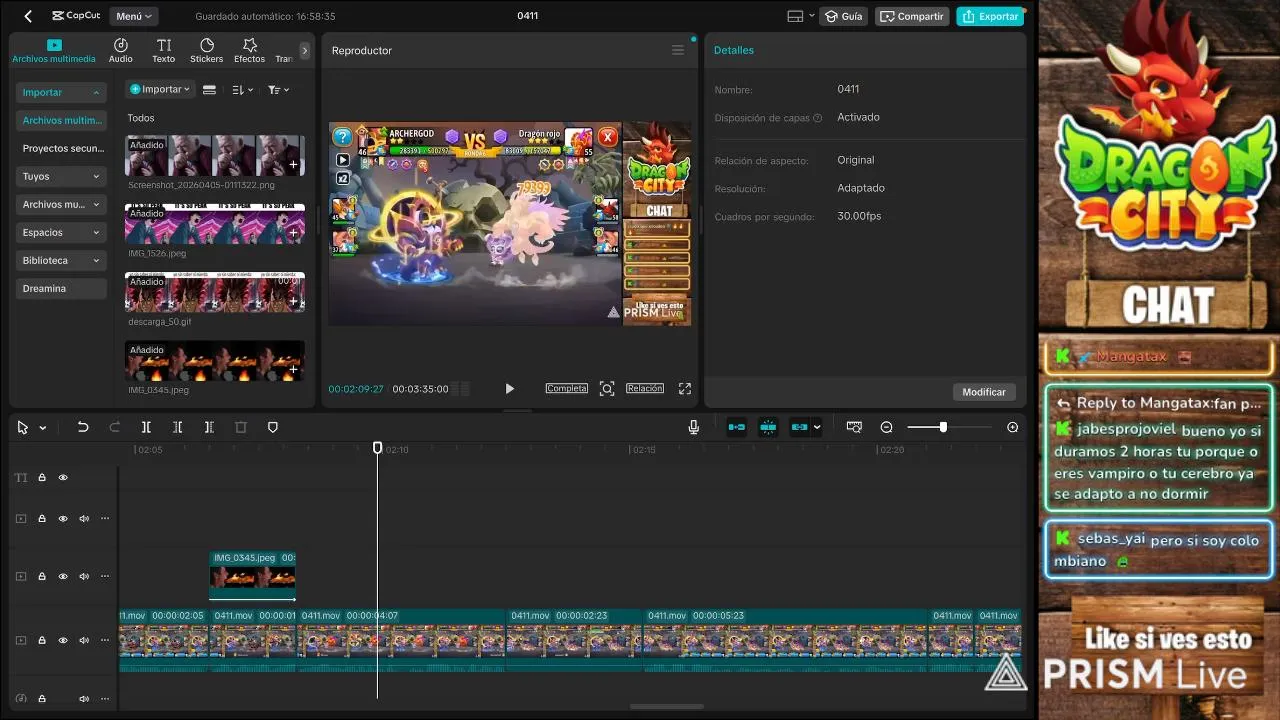
Task: Toggle auto snapping in timeline
Action: 768,427
